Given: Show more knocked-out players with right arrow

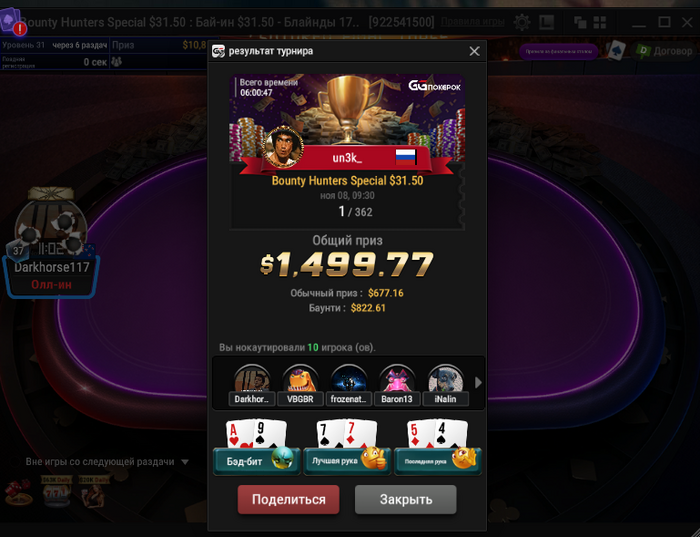Looking at the screenshot, I should (478, 383).
